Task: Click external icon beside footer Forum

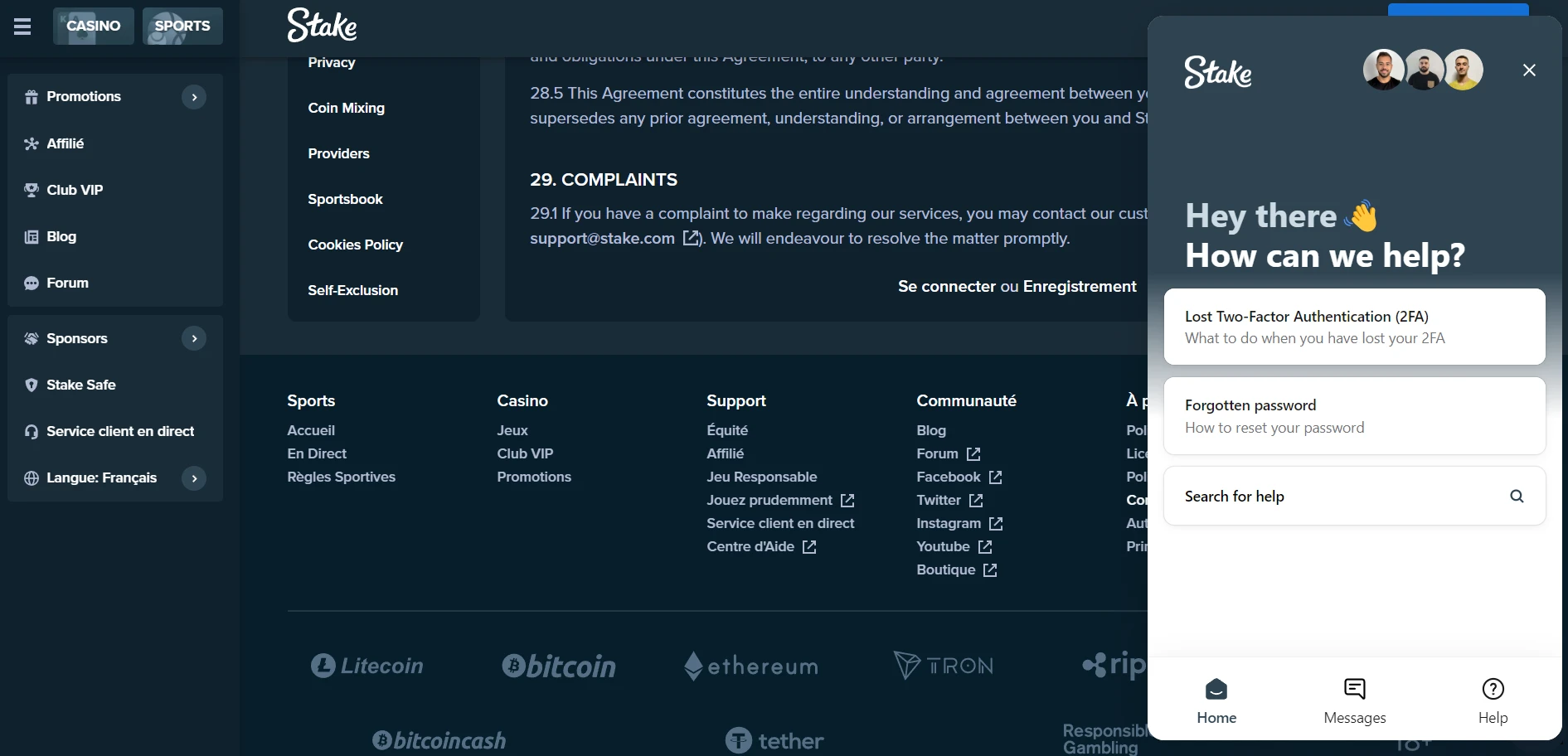Action: point(973,454)
